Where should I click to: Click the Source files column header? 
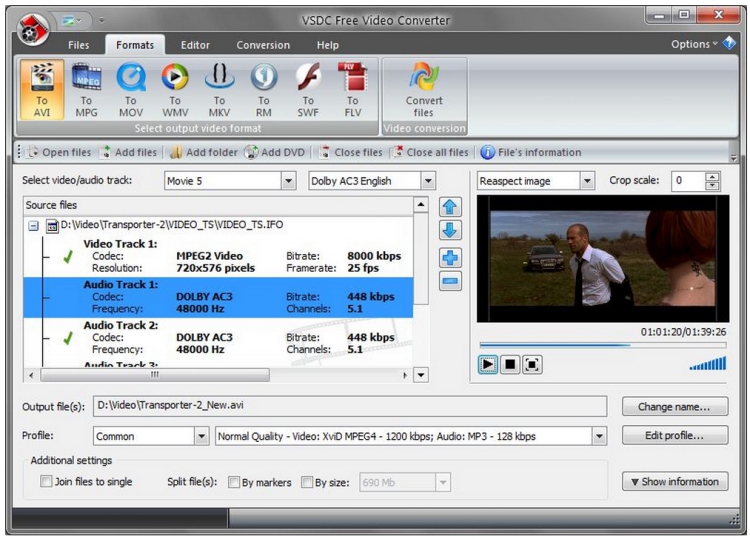(x=218, y=205)
